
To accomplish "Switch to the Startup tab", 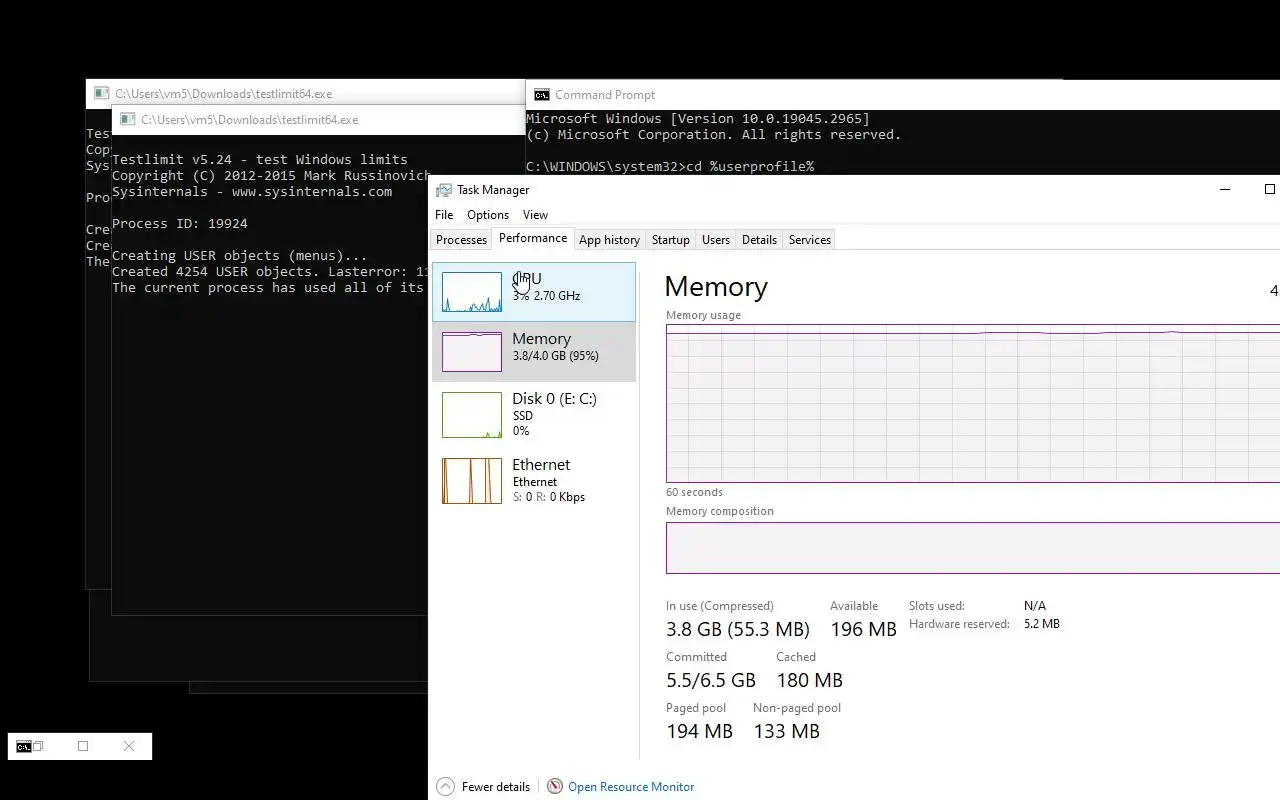I will (x=671, y=240).
